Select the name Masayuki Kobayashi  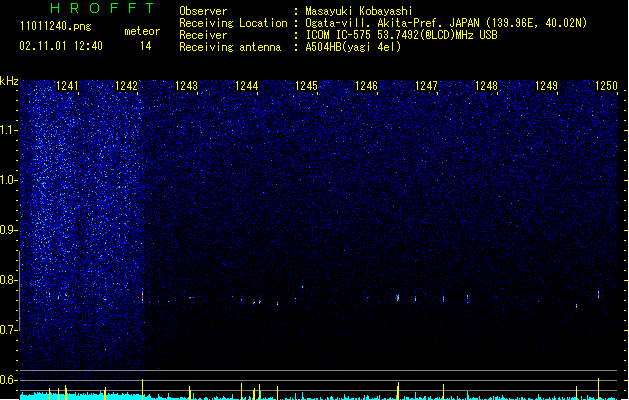tap(359, 11)
